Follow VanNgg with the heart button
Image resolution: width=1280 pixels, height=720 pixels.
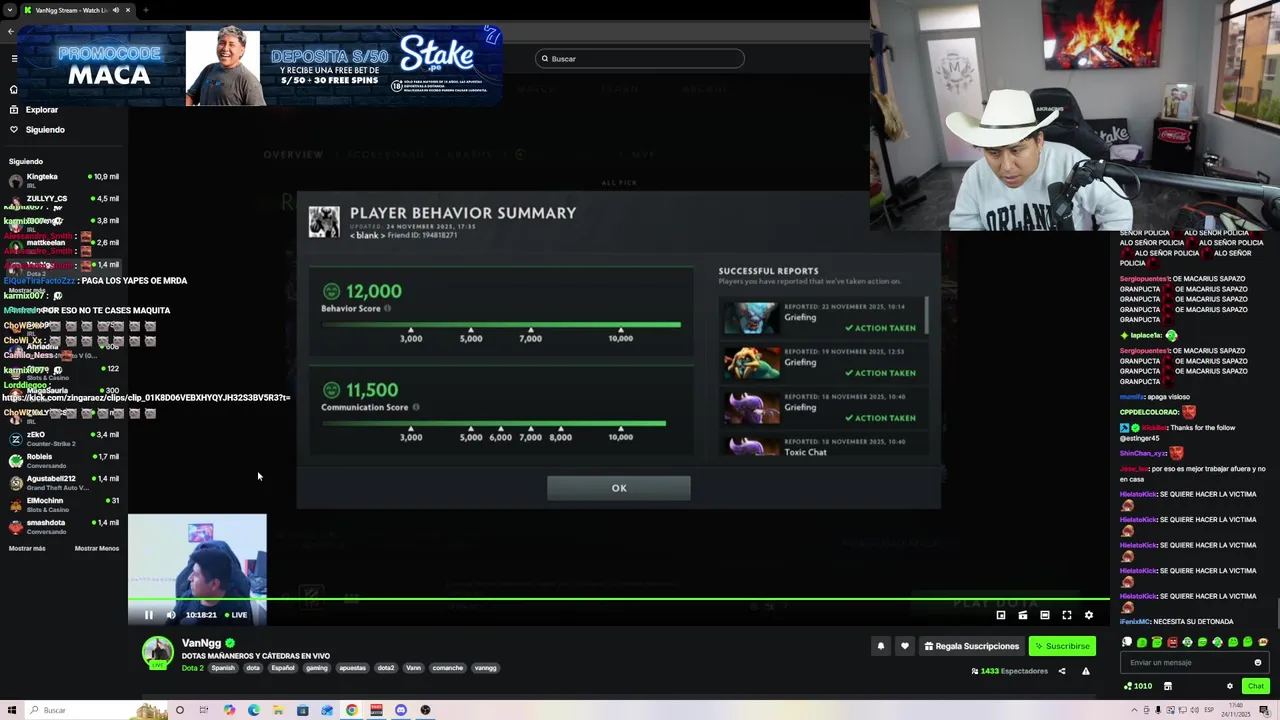pos(905,646)
